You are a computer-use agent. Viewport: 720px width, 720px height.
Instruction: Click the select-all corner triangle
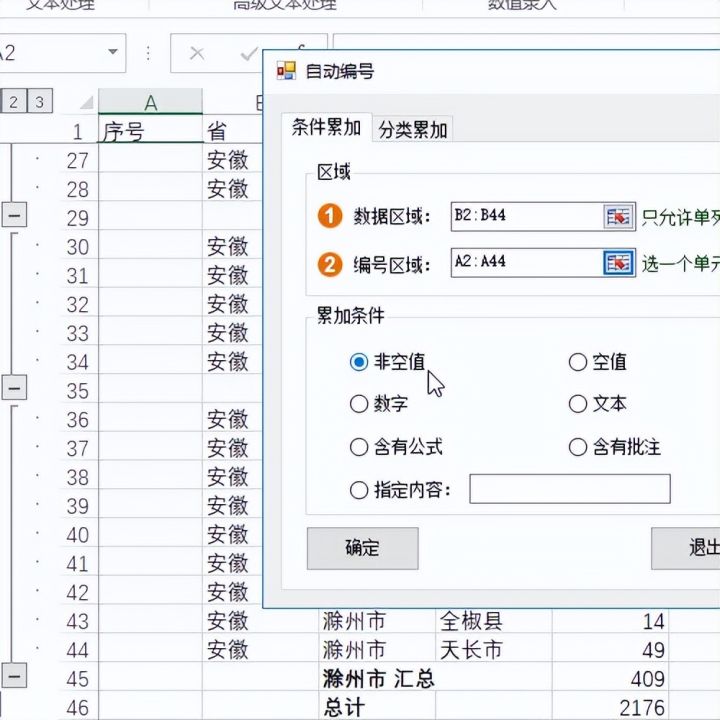click(87, 102)
